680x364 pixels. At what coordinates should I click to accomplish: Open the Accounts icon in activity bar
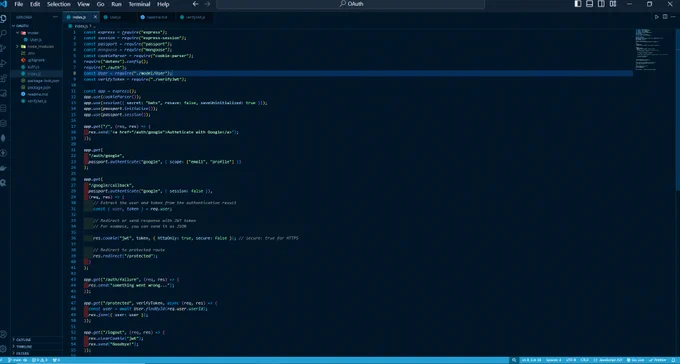[x=4, y=334]
